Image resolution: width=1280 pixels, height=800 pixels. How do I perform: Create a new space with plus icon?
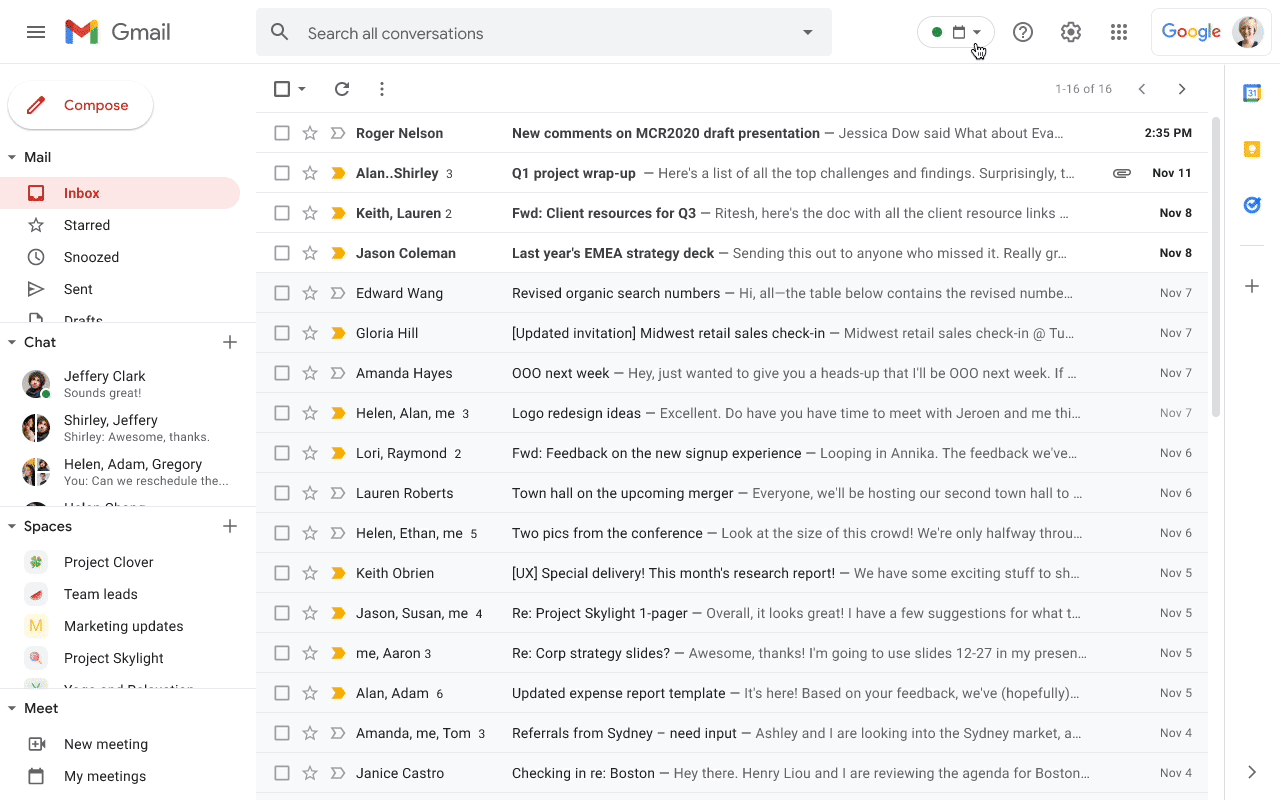tap(230, 526)
